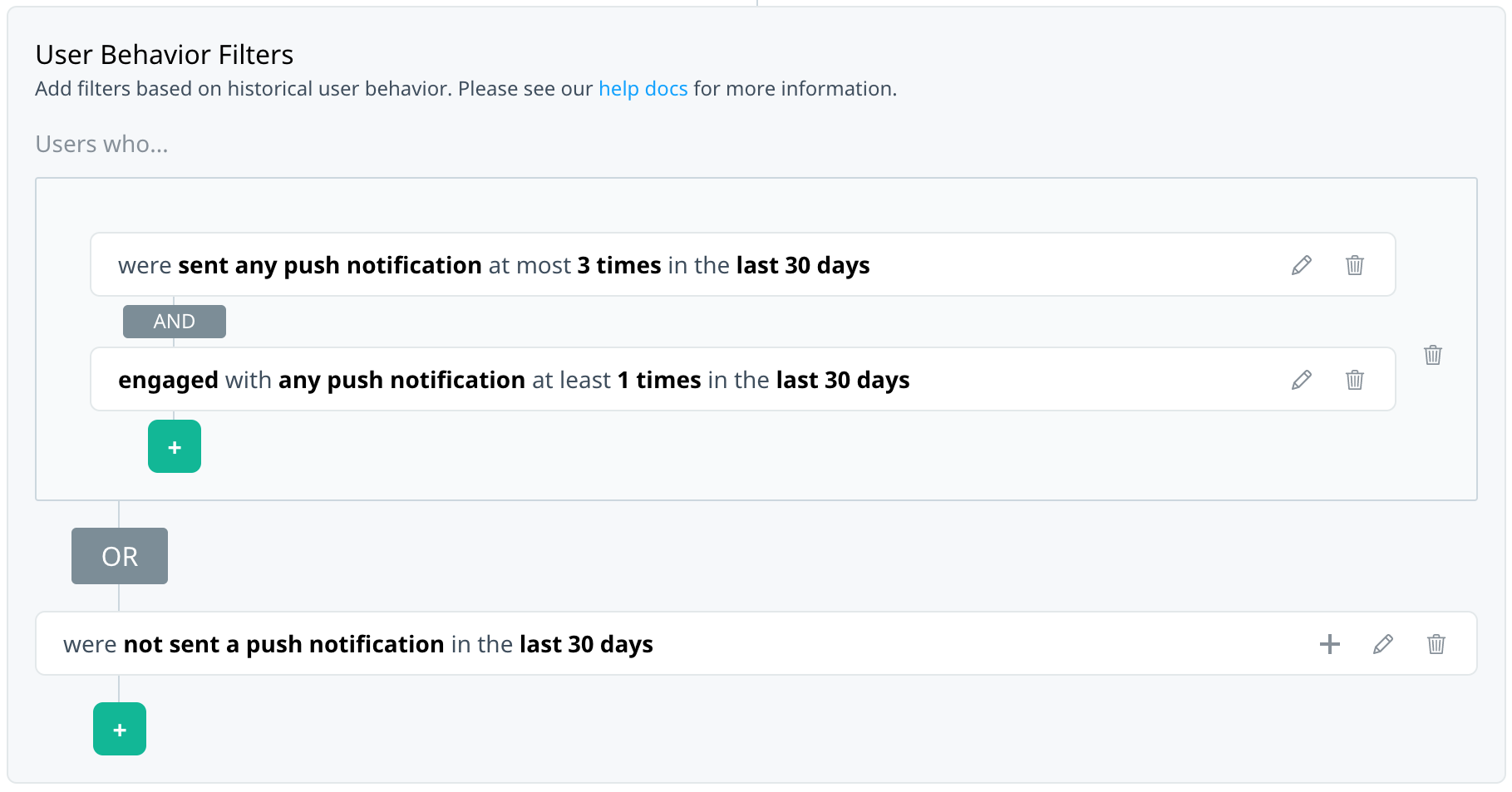Add a filter inside the AND group
Screen dimensions: 1512x792
click(175, 446)
